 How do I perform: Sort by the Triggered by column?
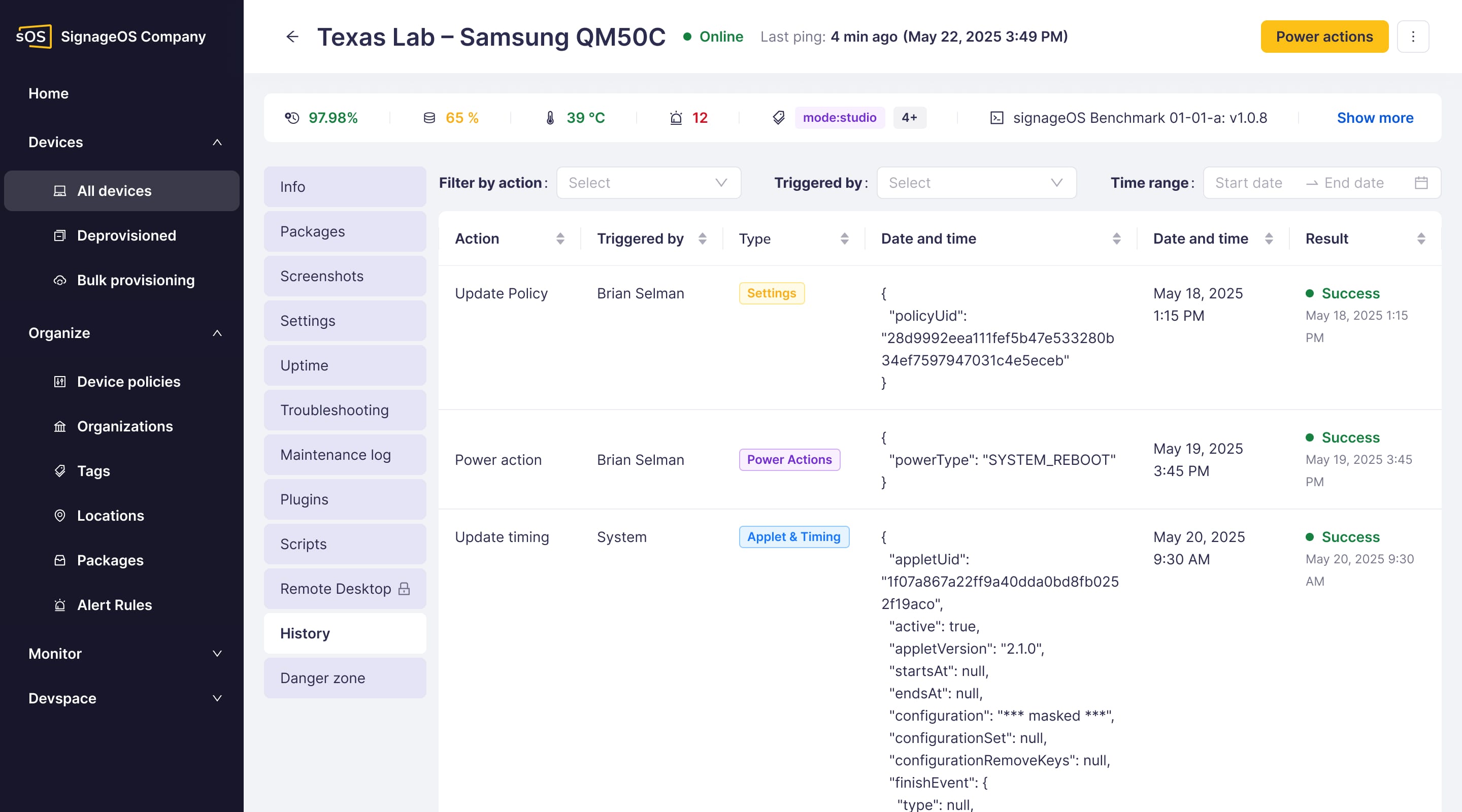point(702,239)
